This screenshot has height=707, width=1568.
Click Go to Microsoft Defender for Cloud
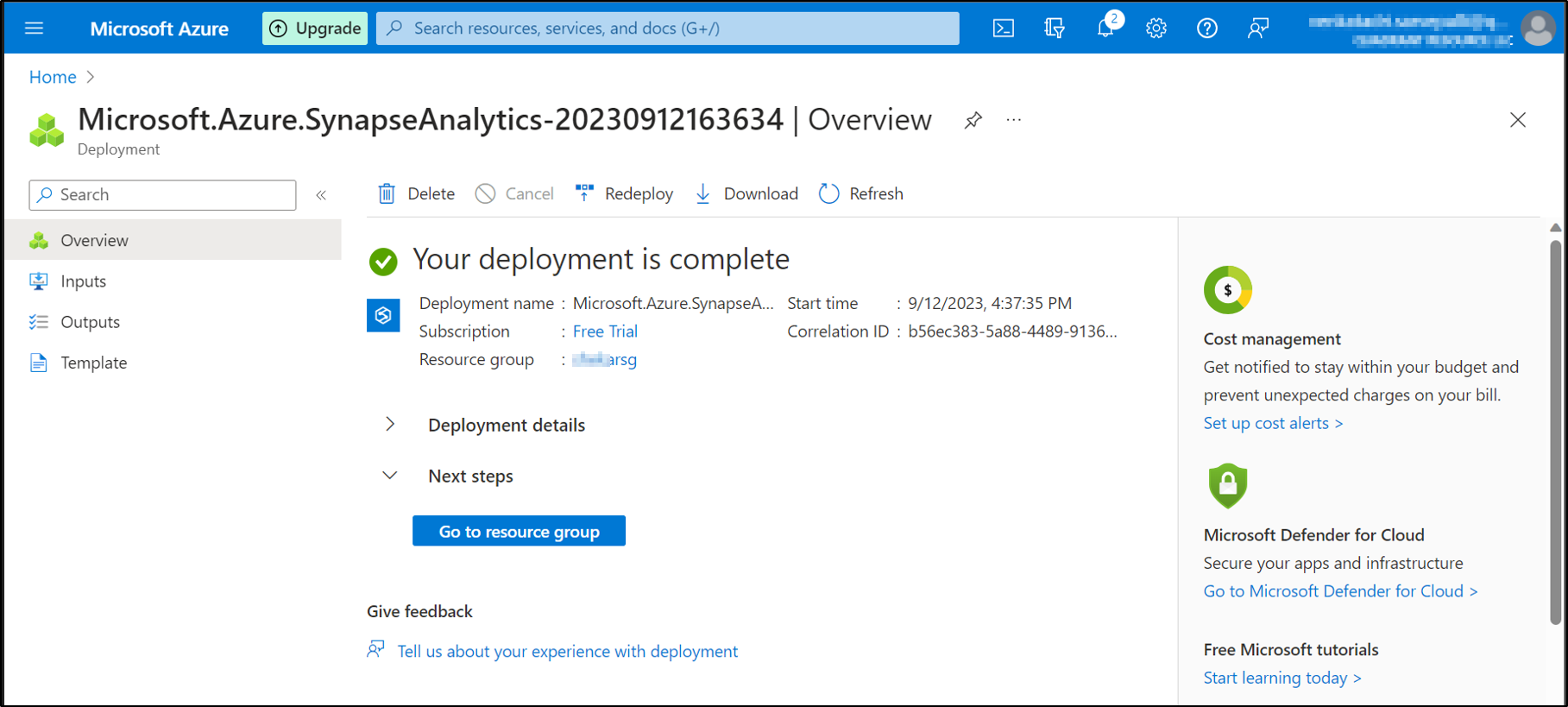(x=1340, y=591)
